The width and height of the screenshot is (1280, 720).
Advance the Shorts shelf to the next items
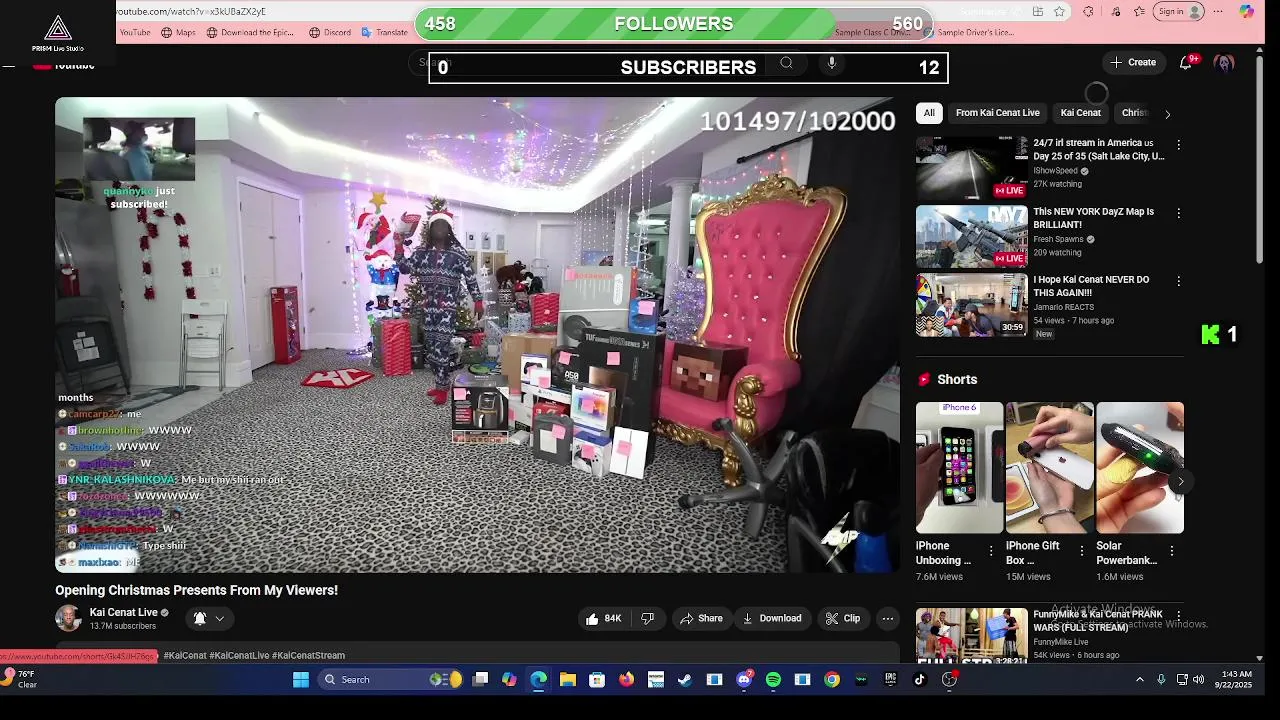[1180, 481]
